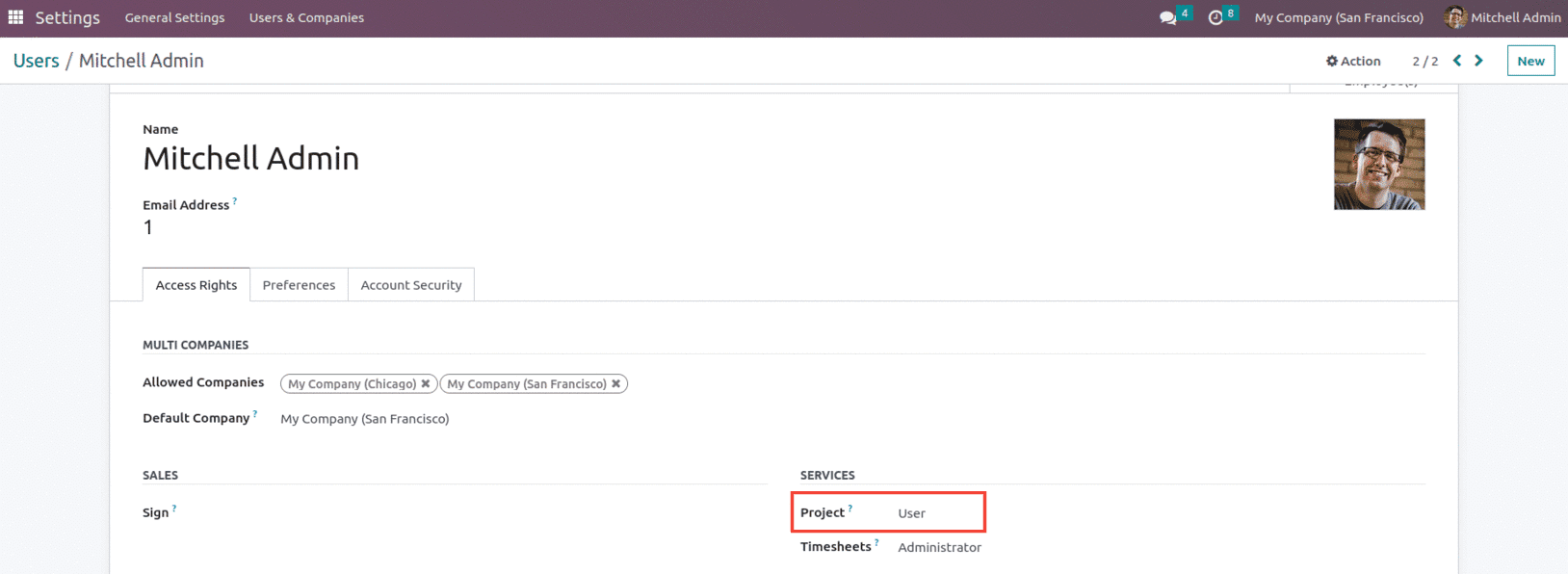Switch to the Account Security tab
This screenshot has width=1568, height=574.
pos(411,285)
